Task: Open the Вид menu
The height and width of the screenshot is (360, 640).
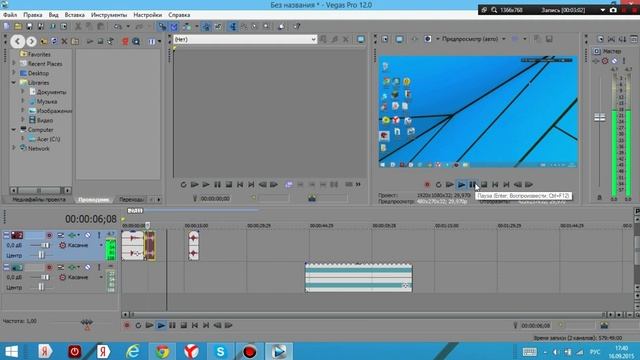Action: tap(53, 15)
